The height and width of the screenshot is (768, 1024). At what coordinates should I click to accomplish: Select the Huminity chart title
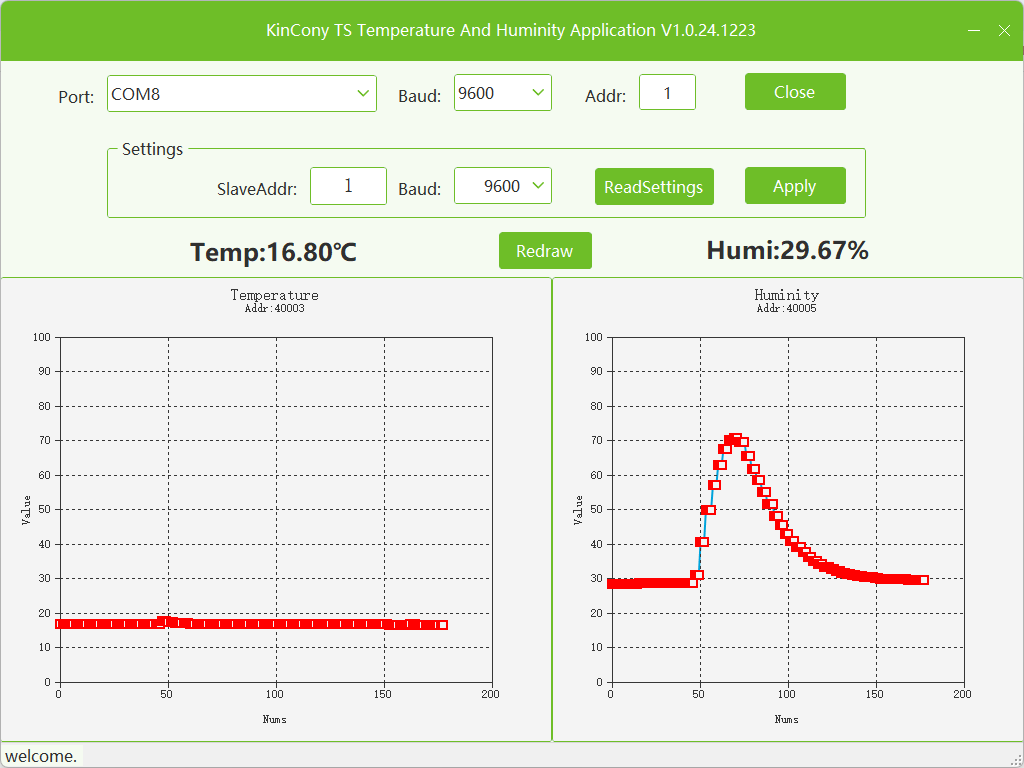(x=786, y=295)
